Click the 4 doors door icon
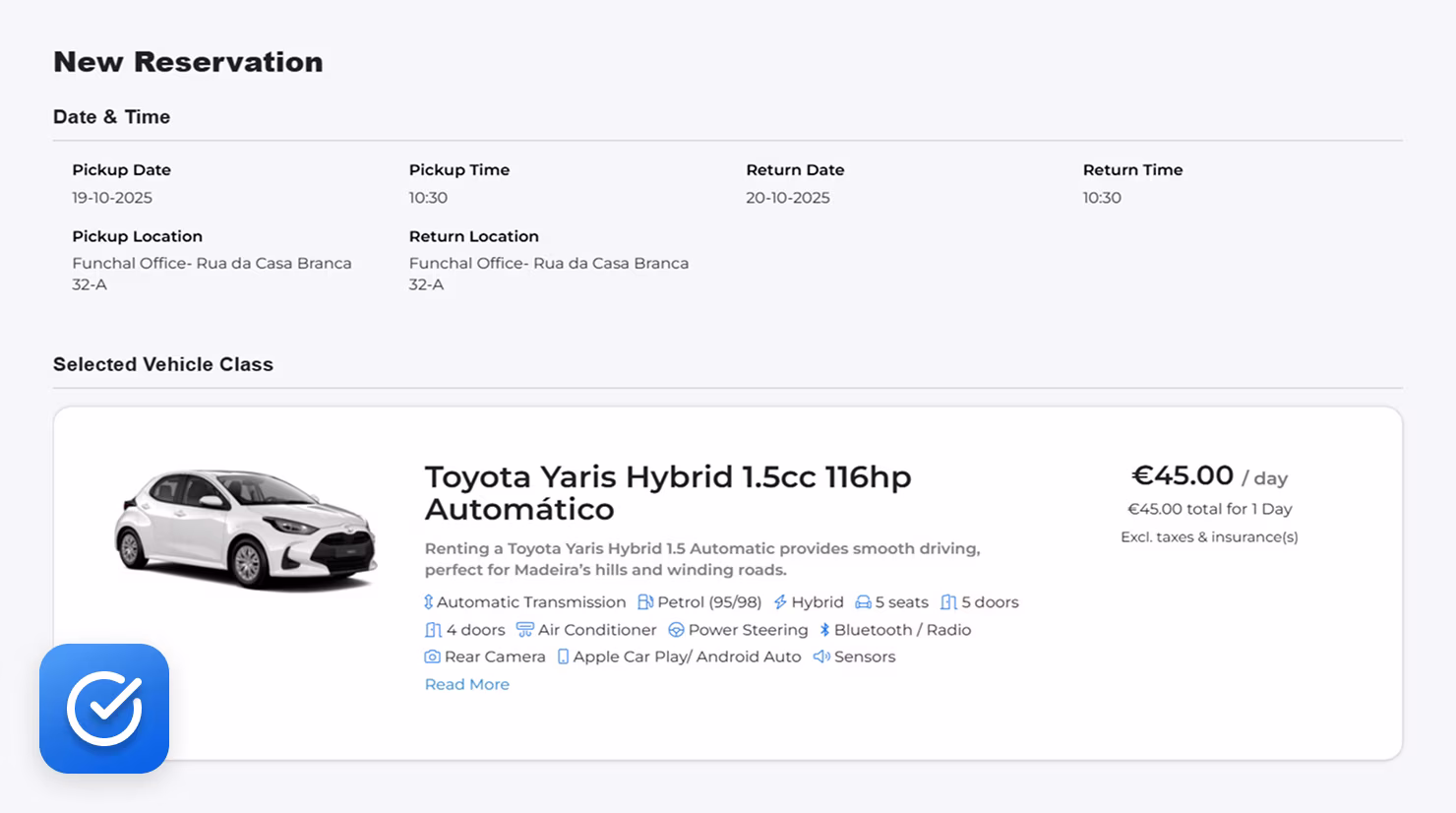Screen dimensions: 1456x813 click(x=433, y=630)
